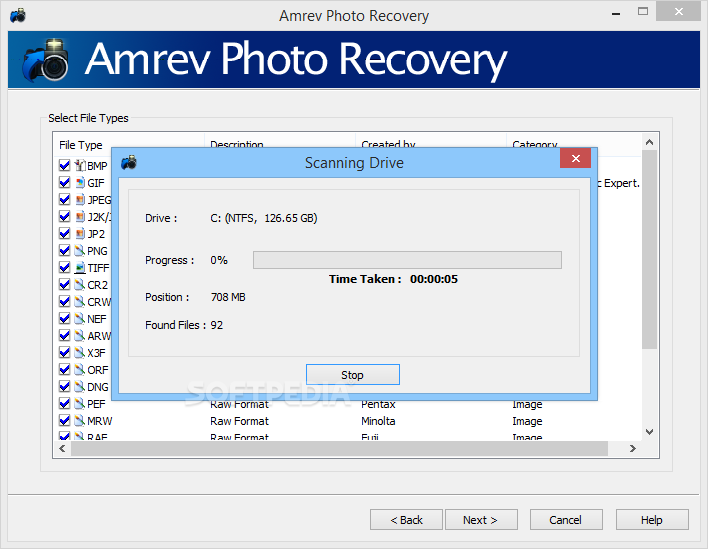Uncheck the JPEG file type checkbox
Viewport: 708px width, 549px height.
pos(65,200)
